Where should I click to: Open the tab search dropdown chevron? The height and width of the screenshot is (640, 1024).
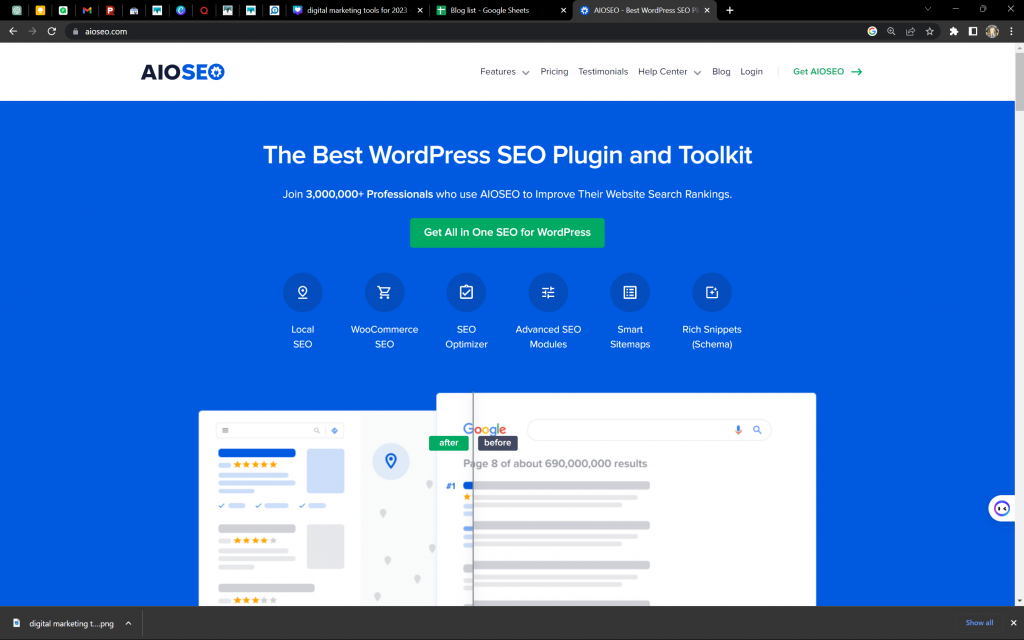(x=927, y=9)
